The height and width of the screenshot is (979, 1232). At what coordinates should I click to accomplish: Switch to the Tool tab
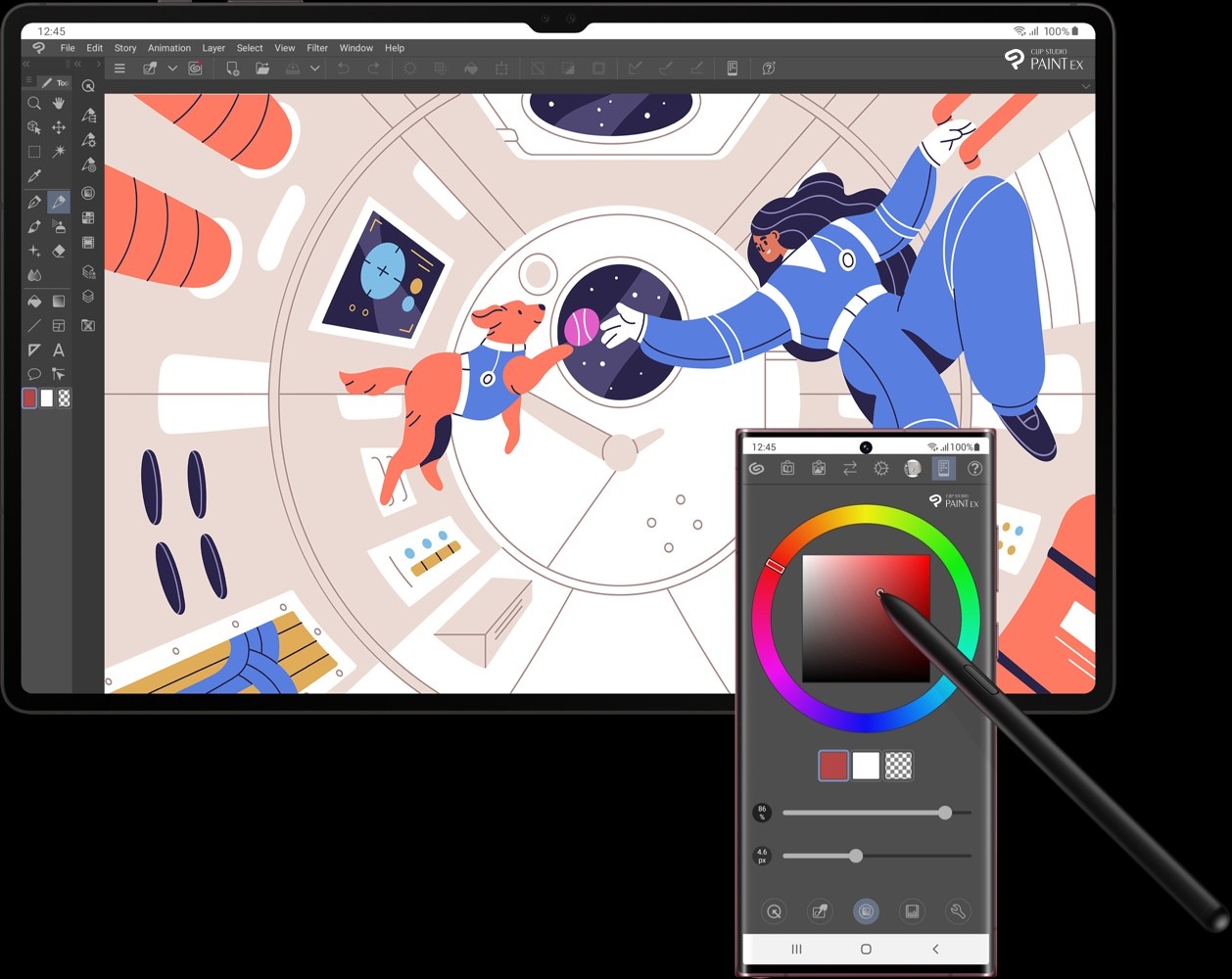54,82
